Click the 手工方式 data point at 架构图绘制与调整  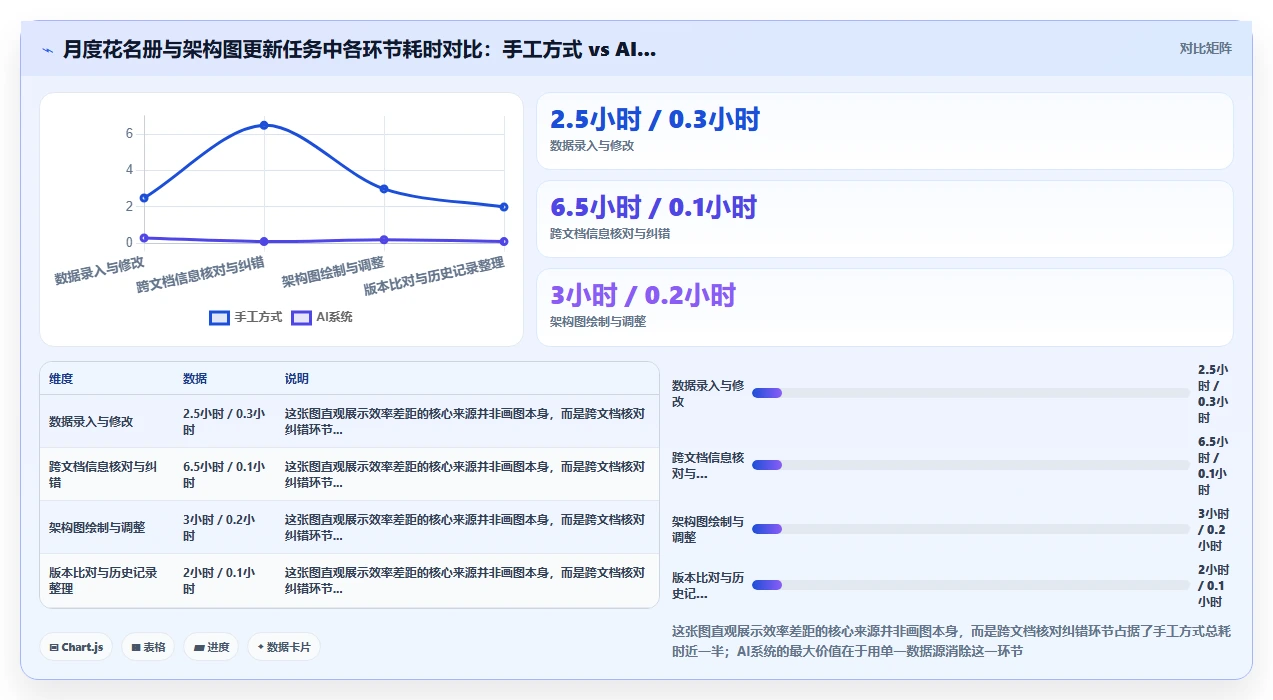(384, 189)
